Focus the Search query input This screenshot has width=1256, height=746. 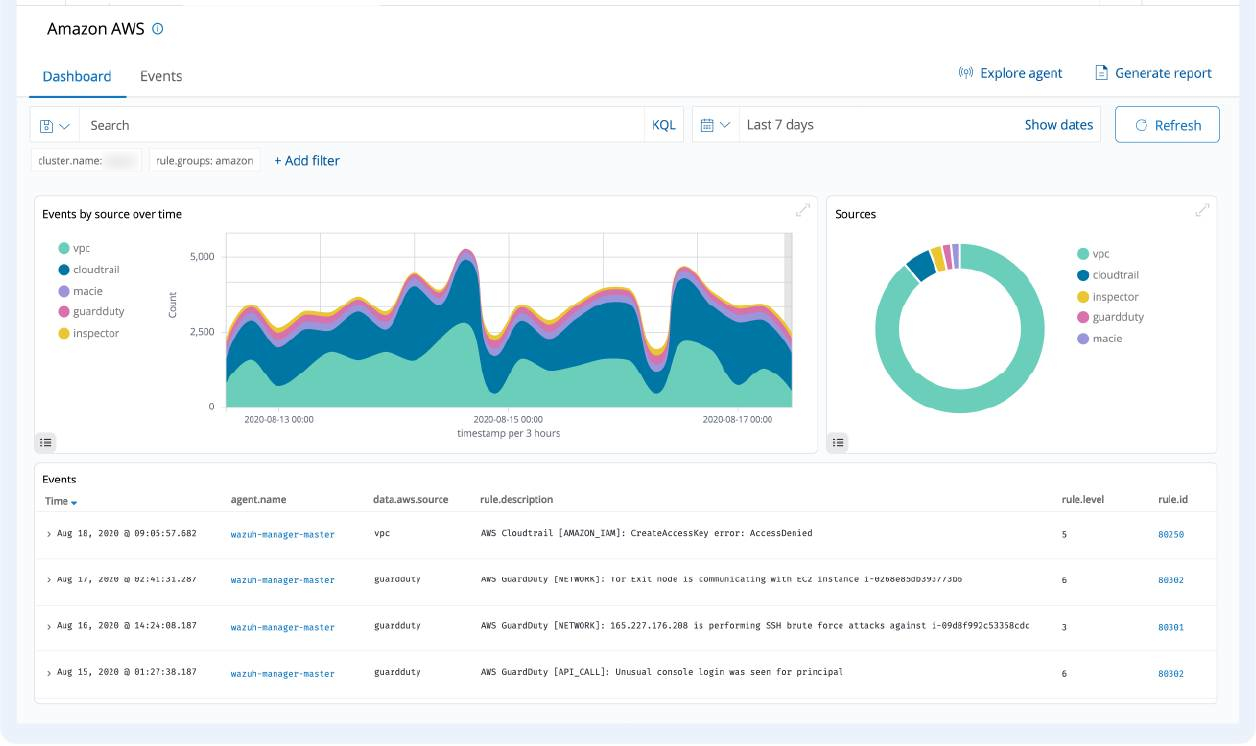click(362, 125)
